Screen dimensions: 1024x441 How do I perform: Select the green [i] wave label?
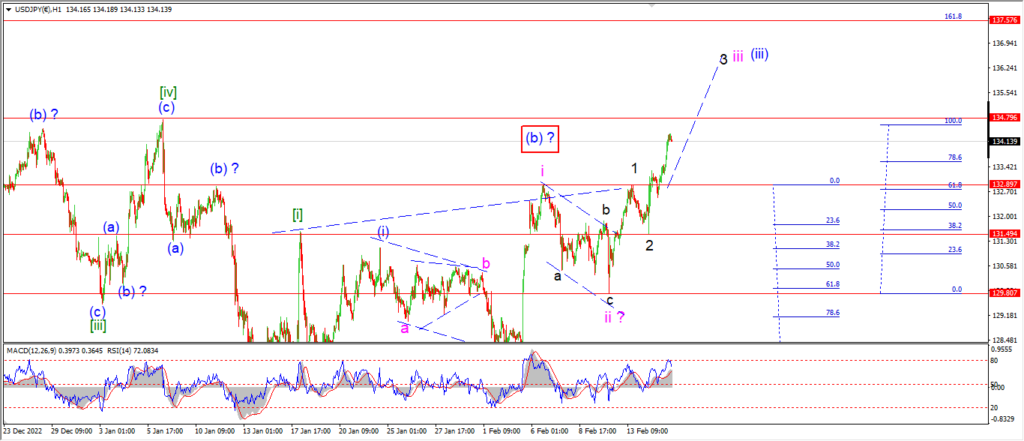[297, 214]
